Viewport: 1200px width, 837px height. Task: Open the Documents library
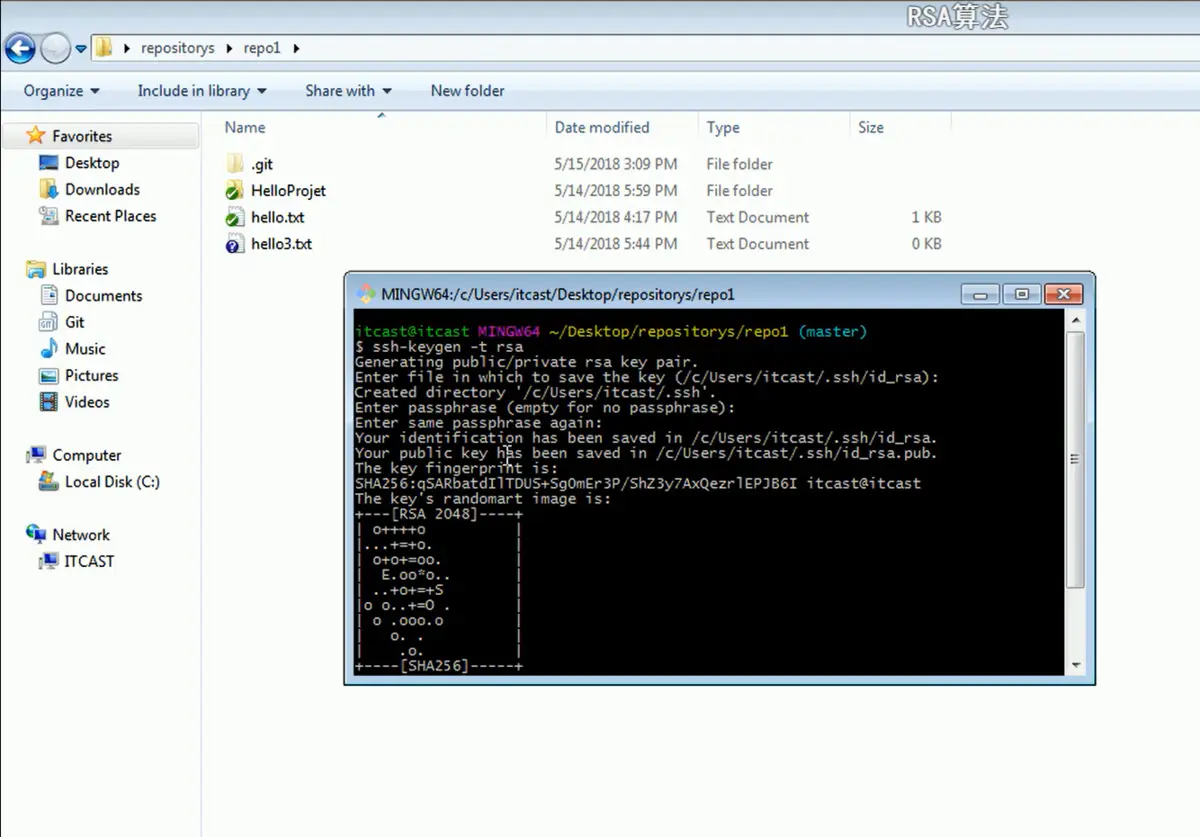[103, 296]
